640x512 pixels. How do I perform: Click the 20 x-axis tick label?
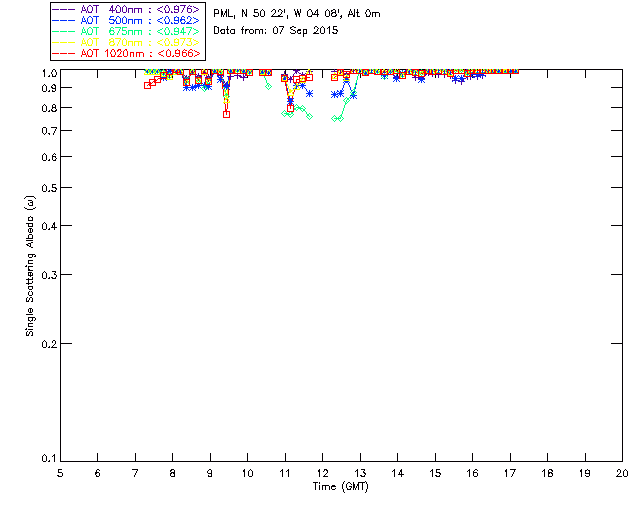[x=622, y=474]
